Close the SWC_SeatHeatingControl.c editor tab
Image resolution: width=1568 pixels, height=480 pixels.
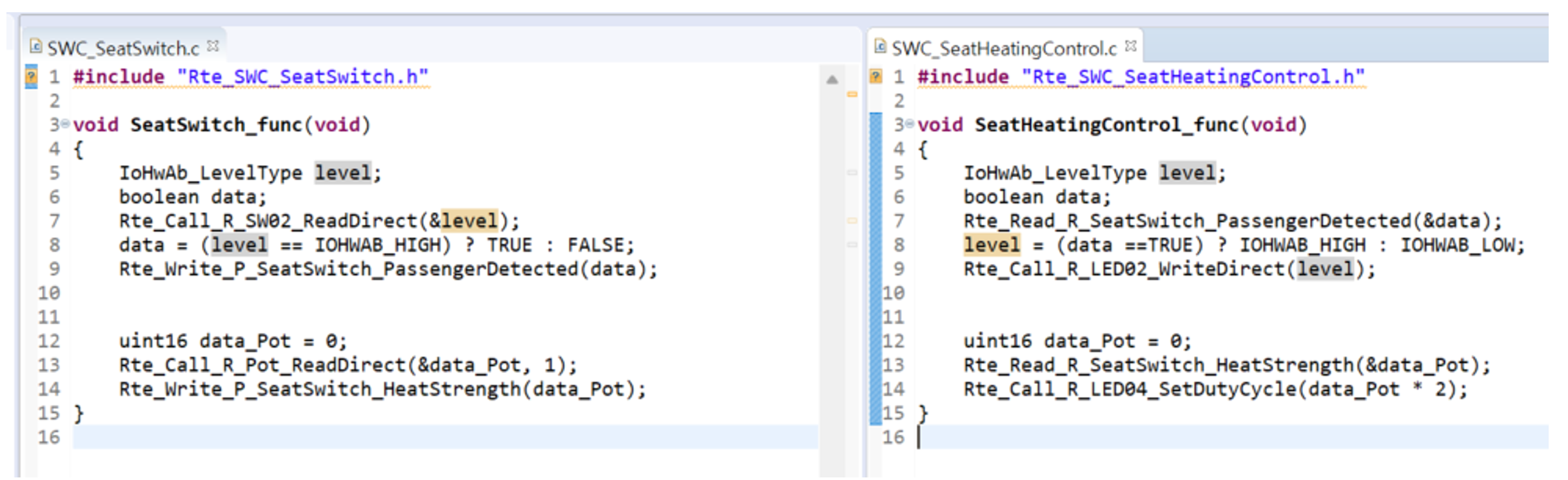click(x=1130, y=46)
